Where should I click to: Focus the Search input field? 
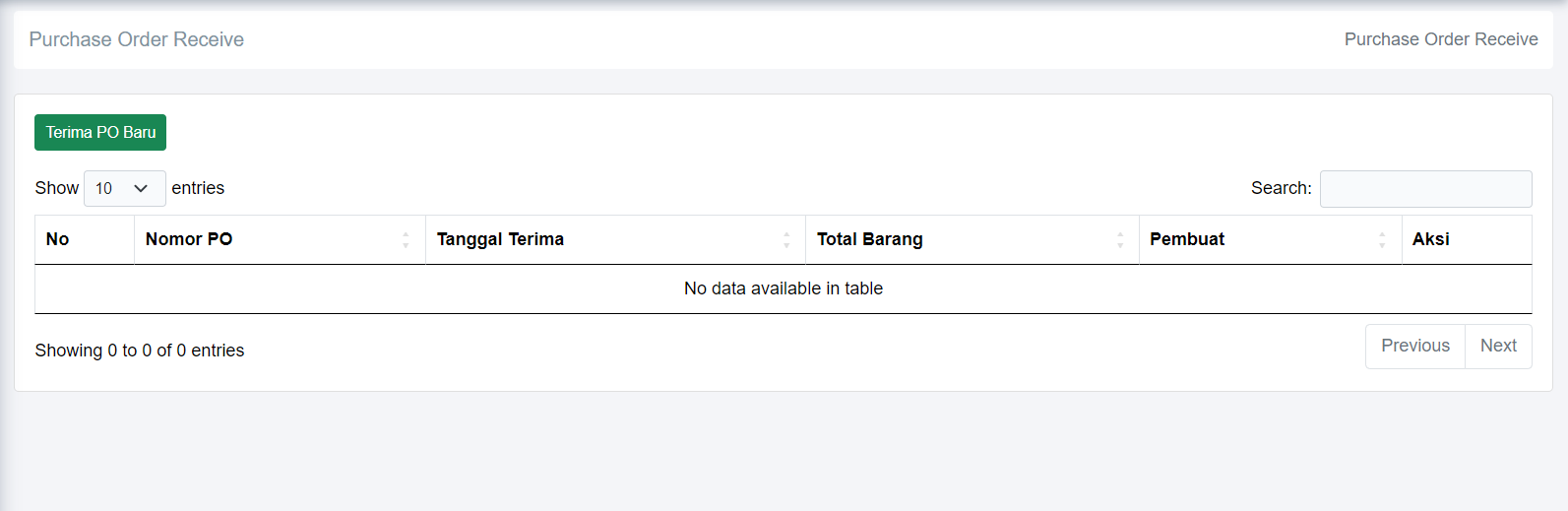click(1425, 189)
